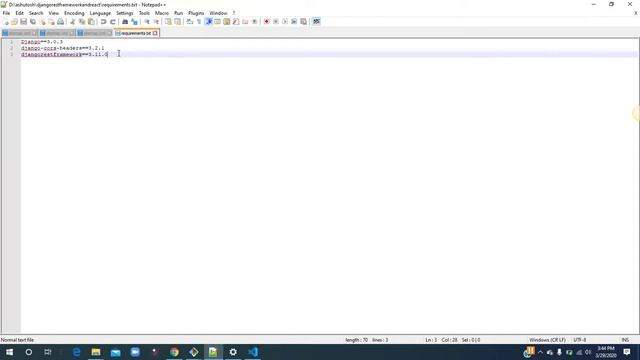Click the Django==3.0.3 line
This screenshot has height=360, width=640.
pos(42,42)
